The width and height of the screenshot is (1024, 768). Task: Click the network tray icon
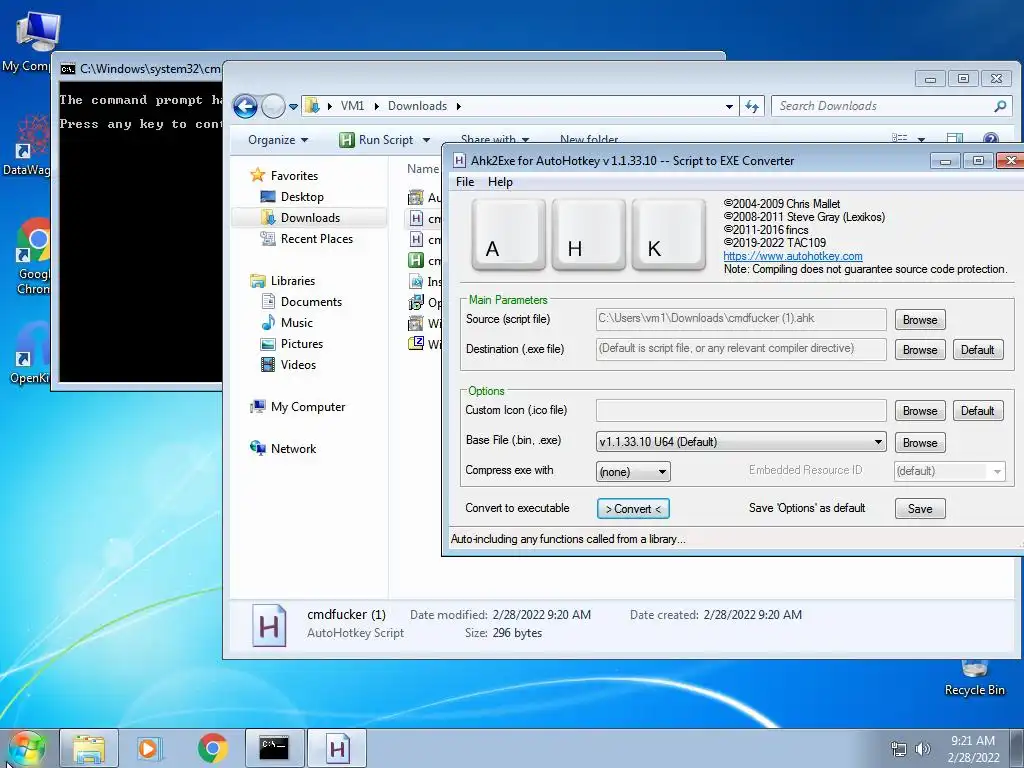(x=899, y=748)
